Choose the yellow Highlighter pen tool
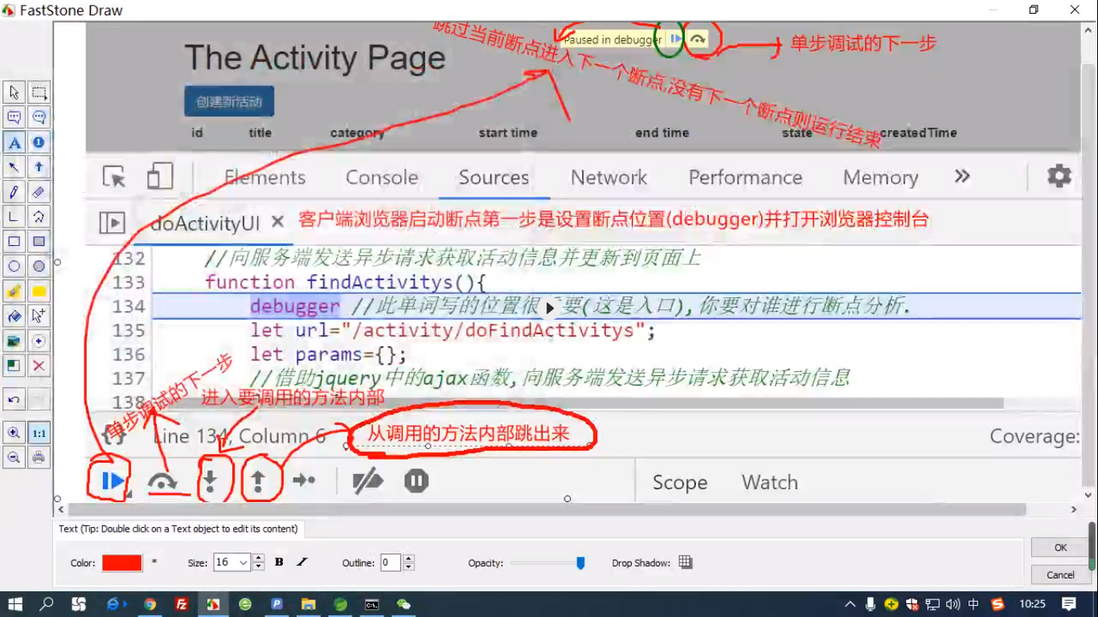1098x617 pixels. tap(14, 291)
